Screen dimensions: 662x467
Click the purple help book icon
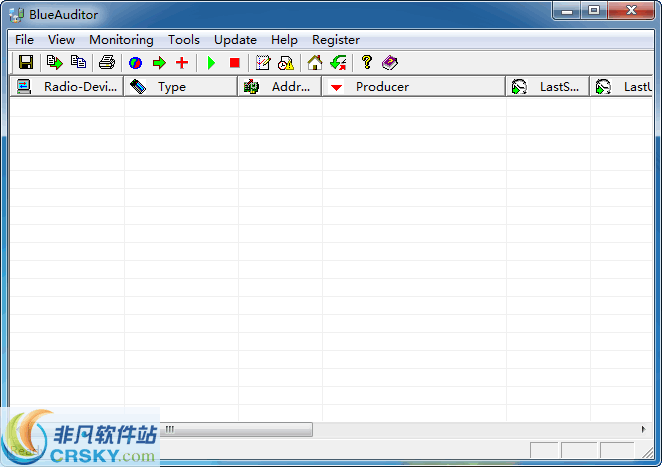(390, 63)
